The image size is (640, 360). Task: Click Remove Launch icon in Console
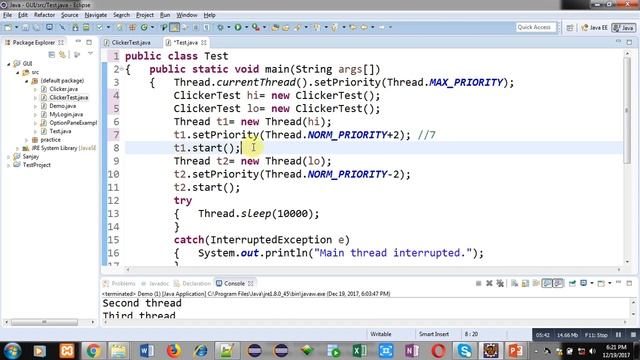pyautogui.click(x=489, y=283)
